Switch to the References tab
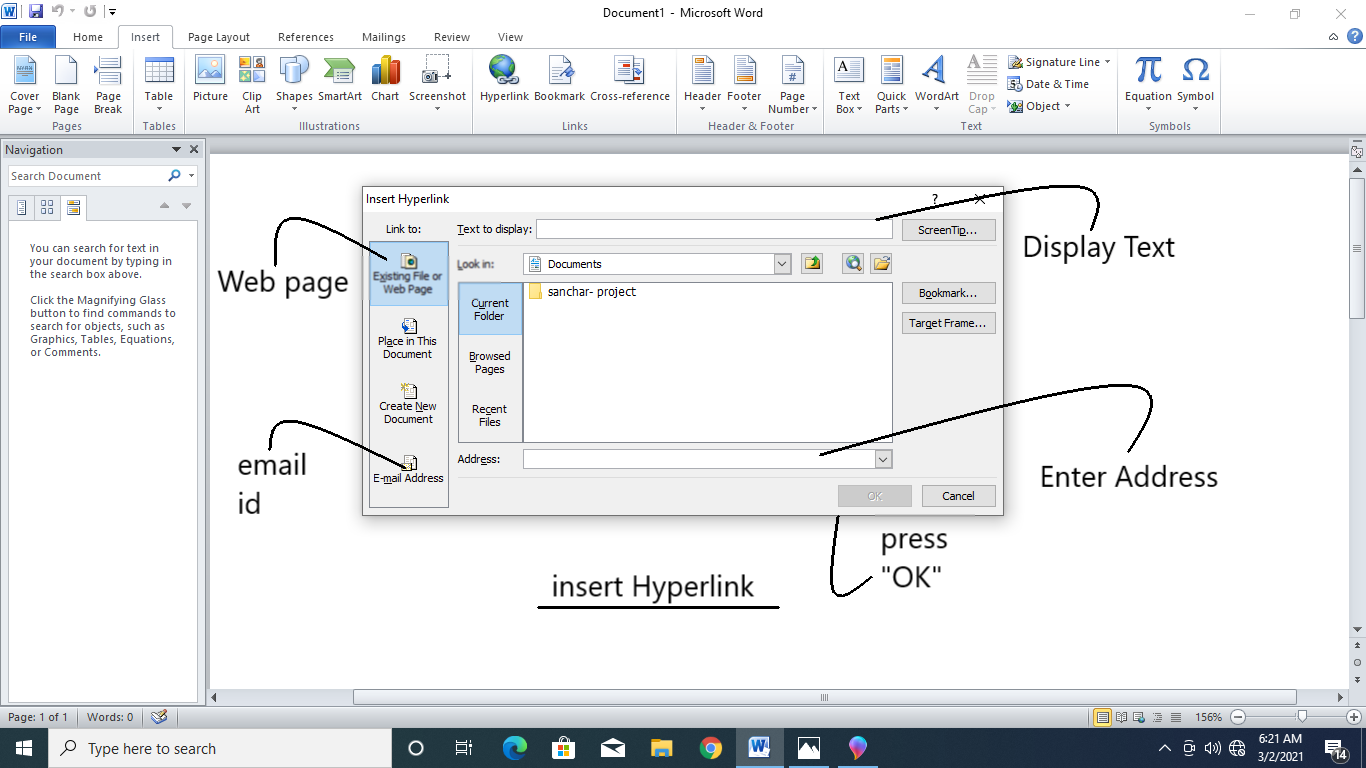This screenshot has width=1366, height=768. click(306, 37)
